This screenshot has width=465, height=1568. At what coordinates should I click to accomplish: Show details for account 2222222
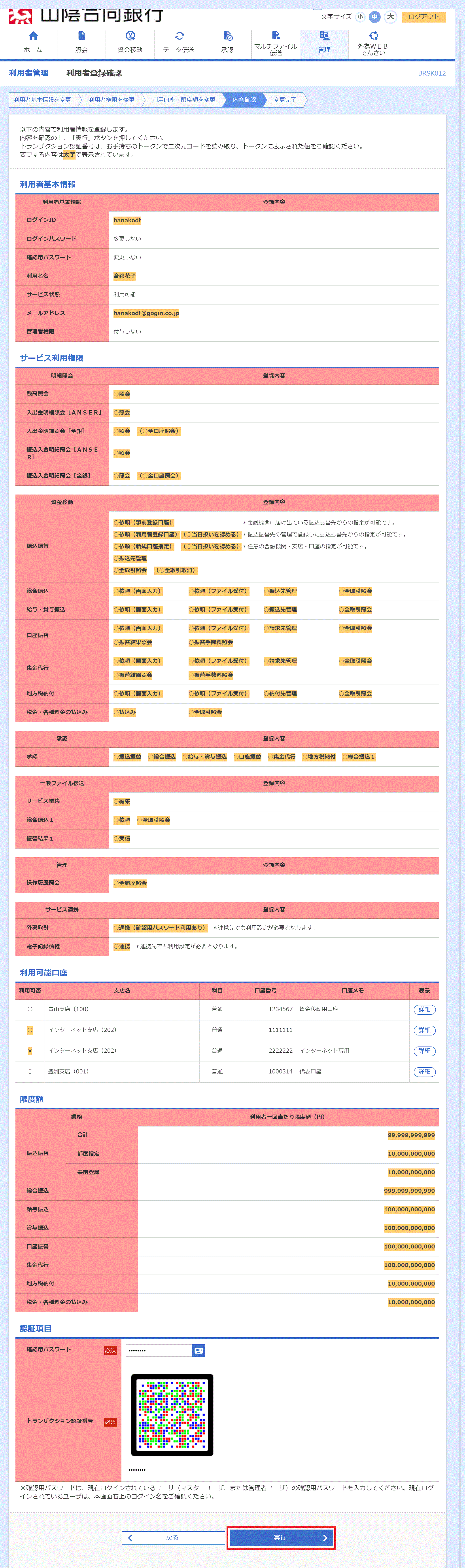pos(424,1051)
